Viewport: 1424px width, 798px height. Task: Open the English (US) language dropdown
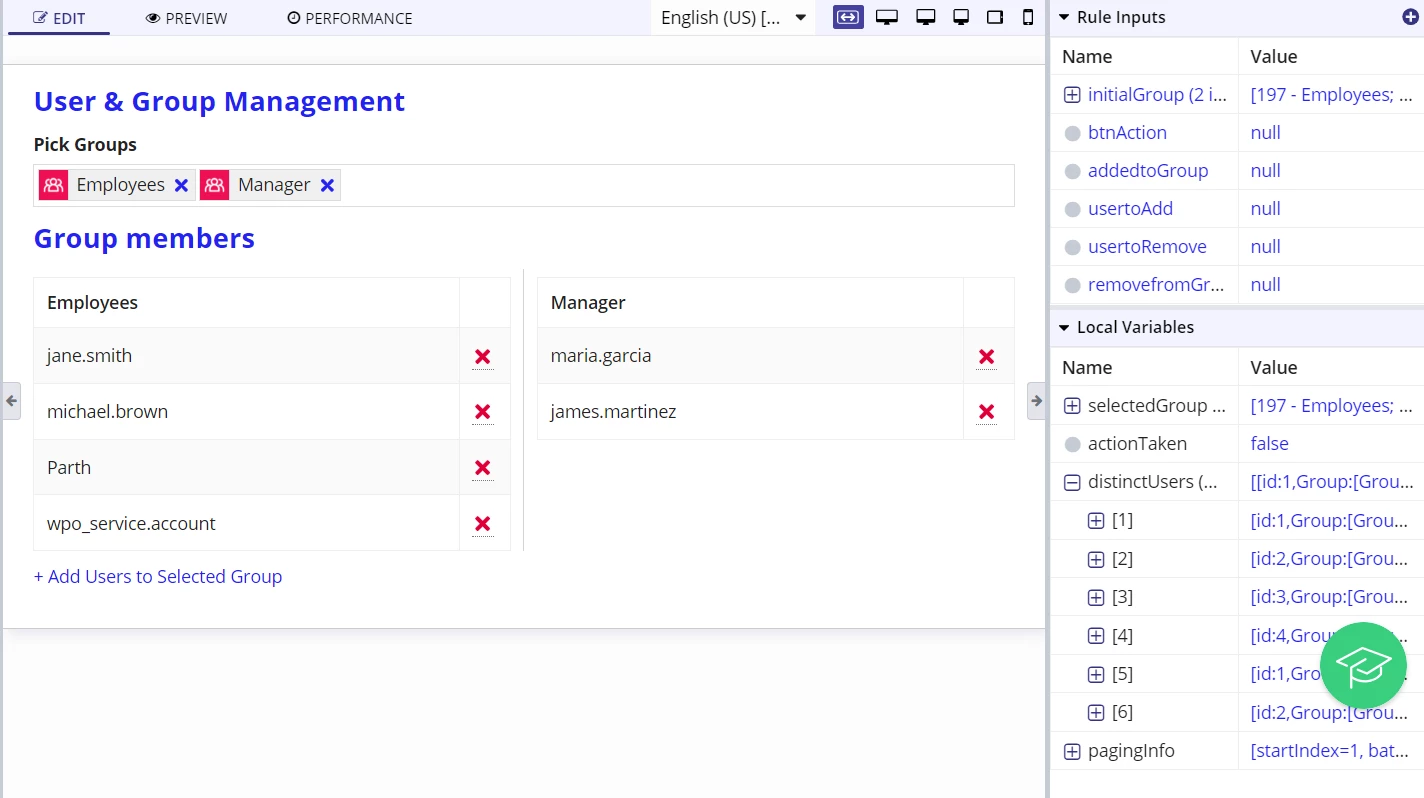[733, 17]
